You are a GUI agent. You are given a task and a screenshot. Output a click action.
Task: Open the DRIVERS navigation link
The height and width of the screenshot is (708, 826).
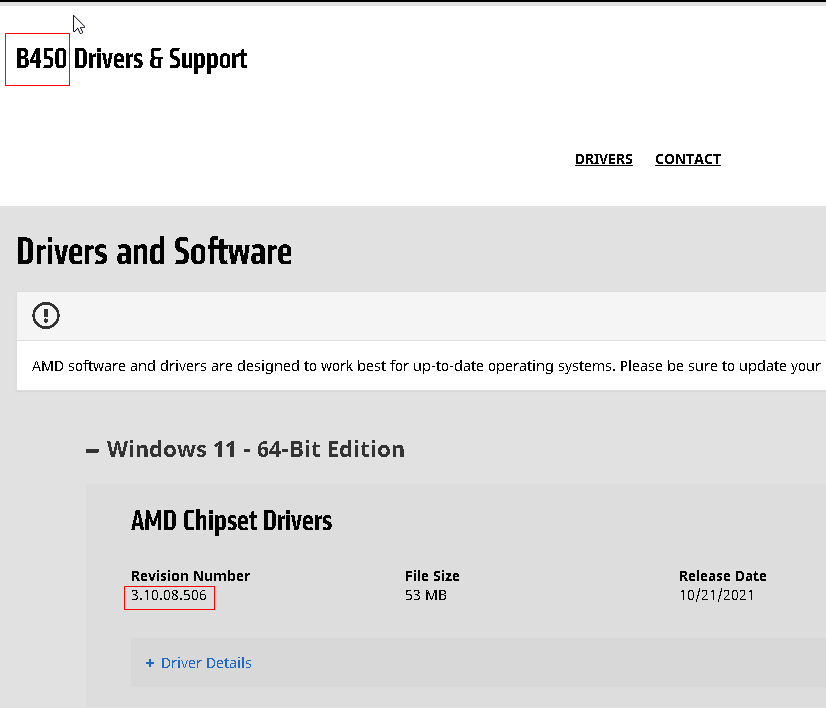click(x=603, y=159)
